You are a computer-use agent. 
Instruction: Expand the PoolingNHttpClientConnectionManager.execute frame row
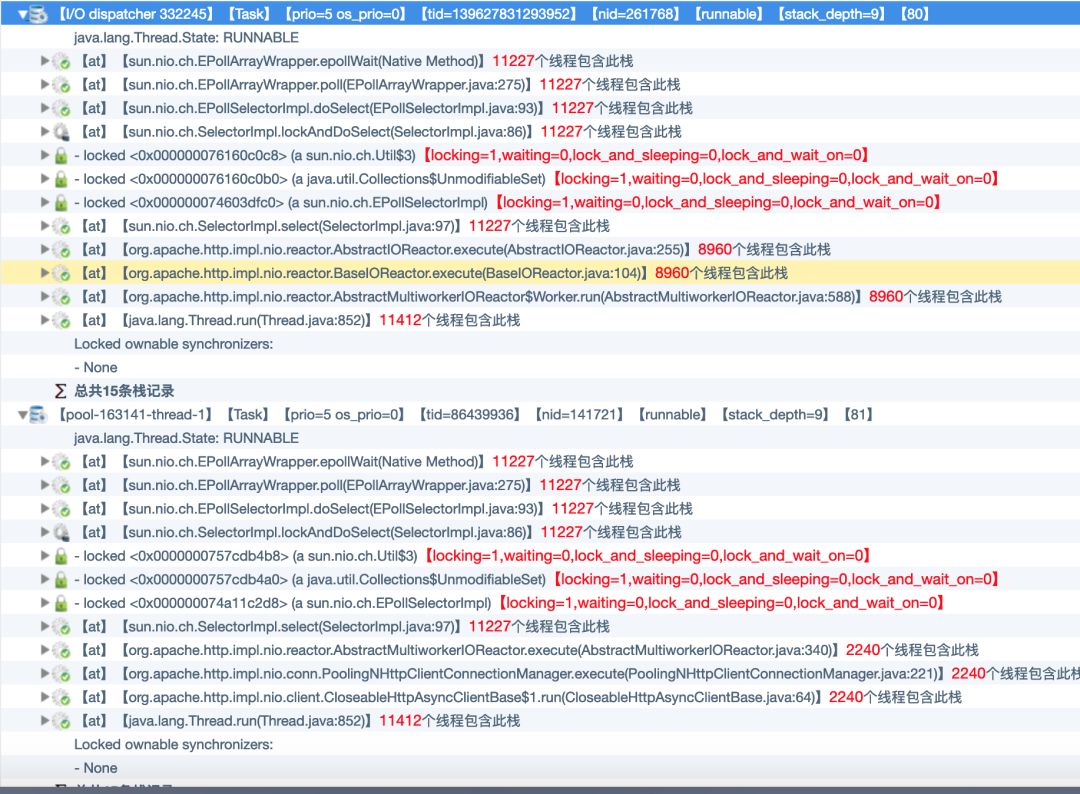pos(45,673)
